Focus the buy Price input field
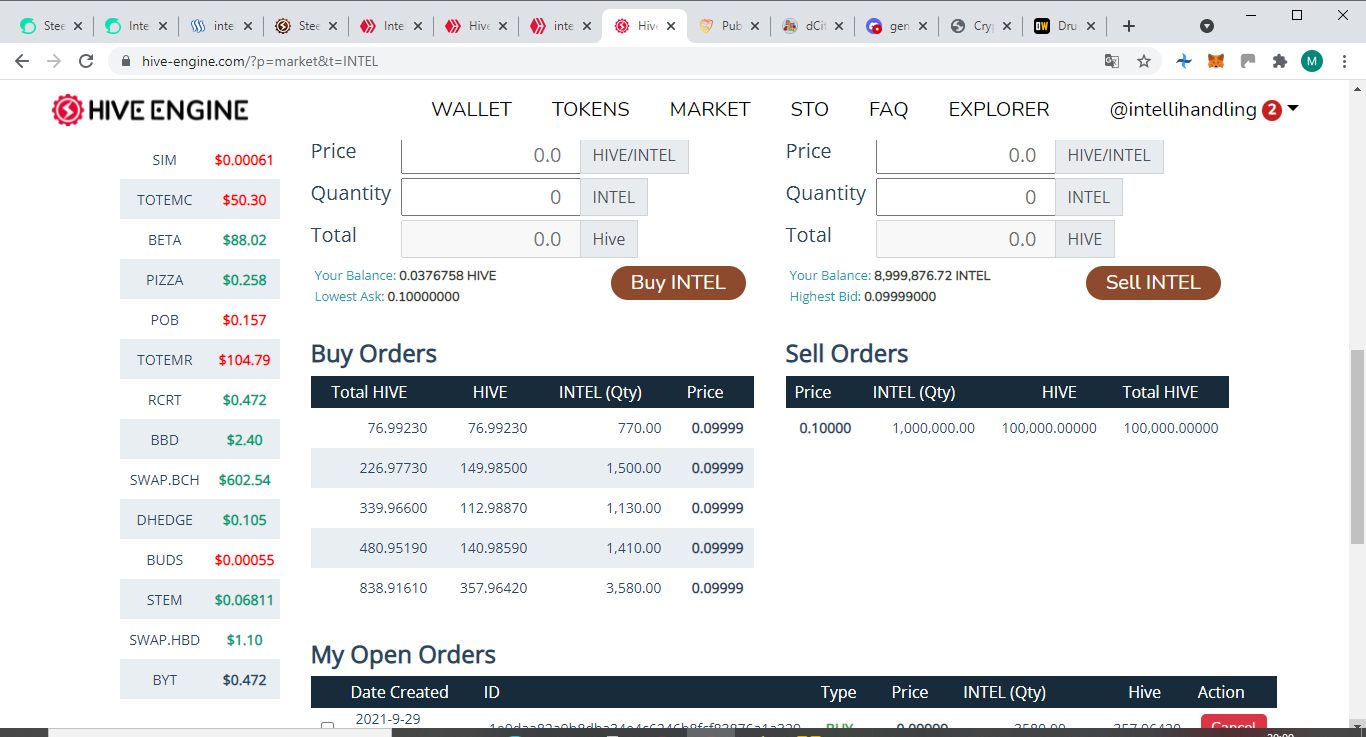1366x737 pixels. pos(491,155)
